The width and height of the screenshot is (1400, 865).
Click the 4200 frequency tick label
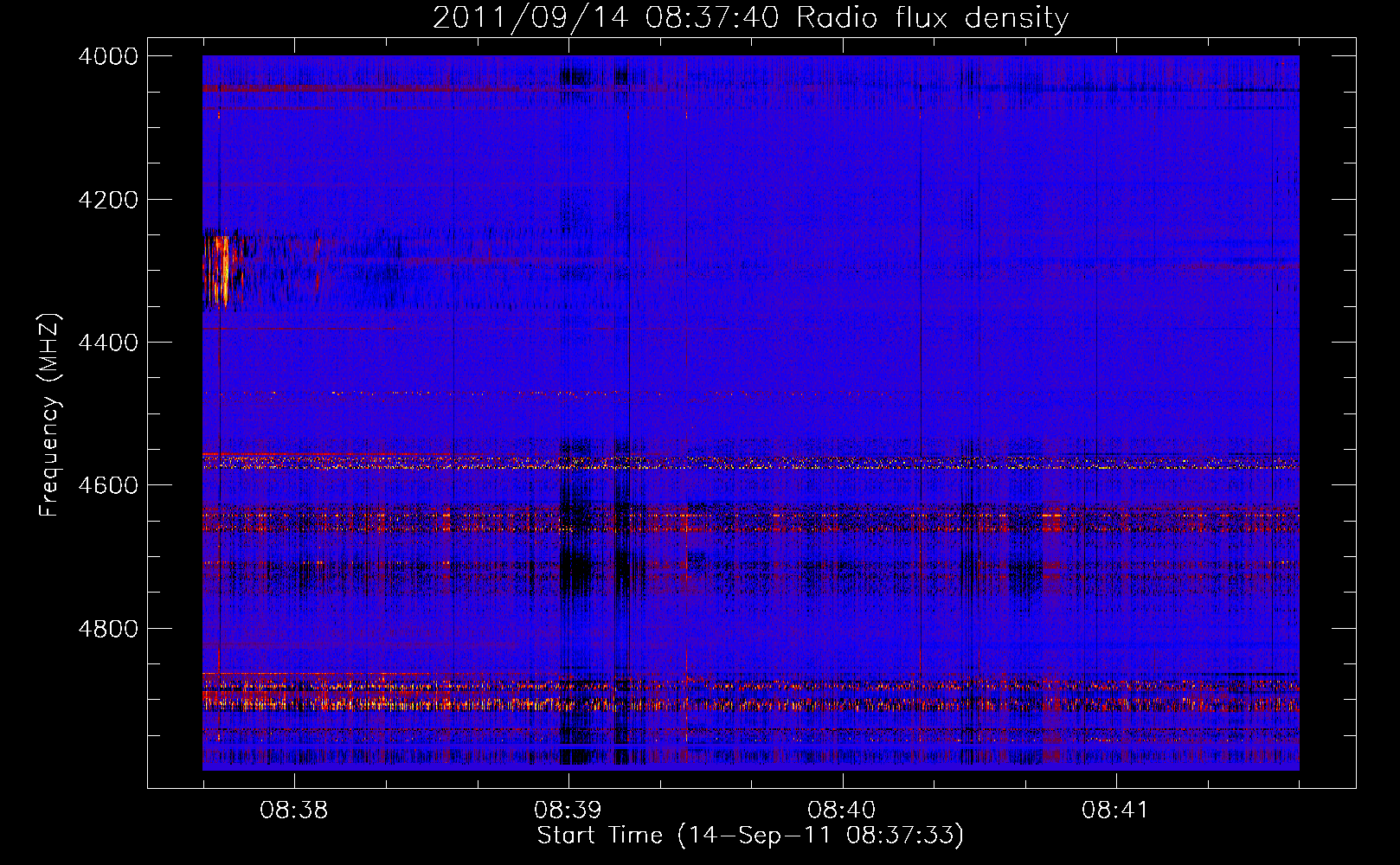click(x=108, y=200)
